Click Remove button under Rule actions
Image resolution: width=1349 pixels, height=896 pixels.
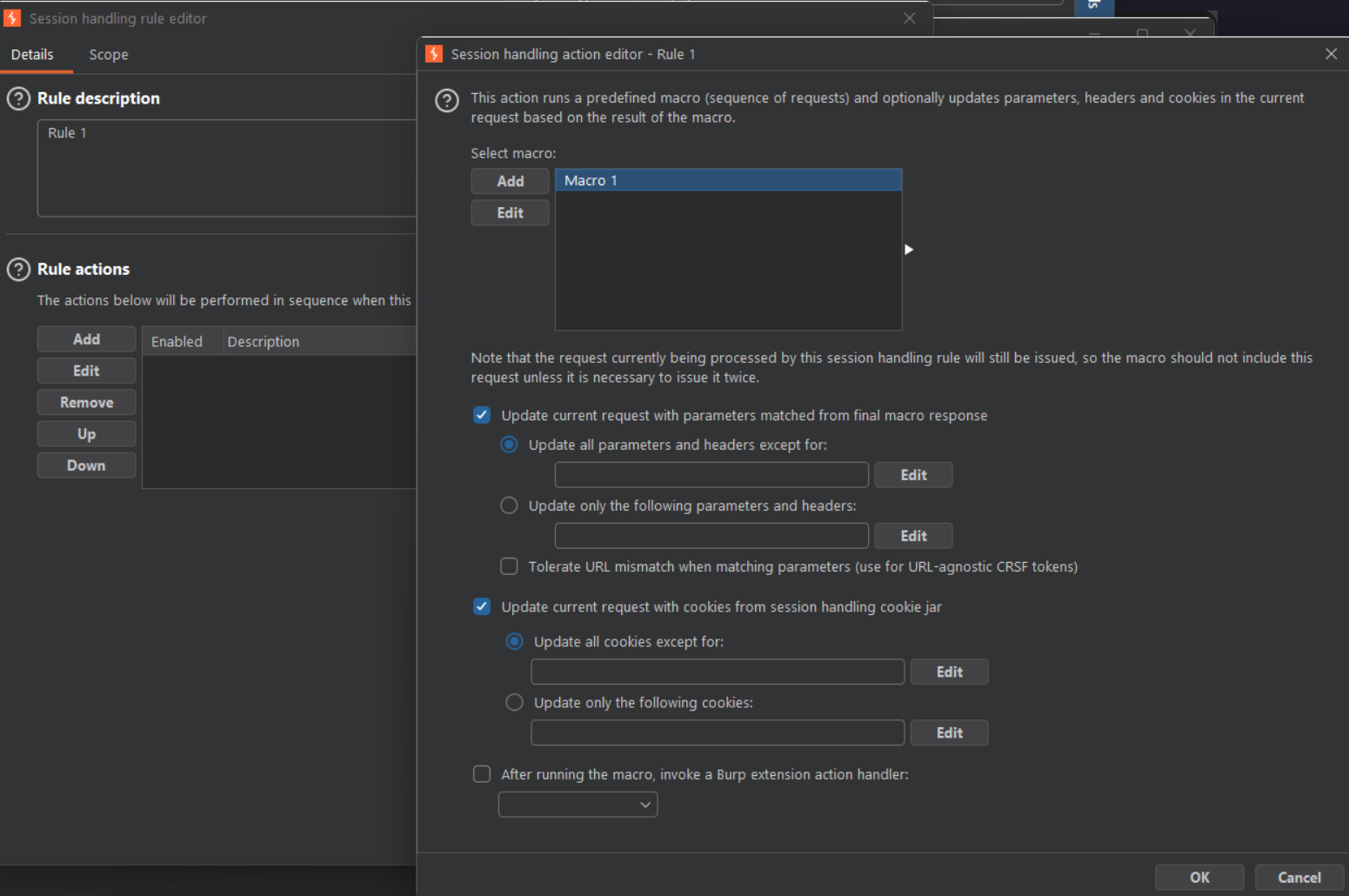click(86, 403)
